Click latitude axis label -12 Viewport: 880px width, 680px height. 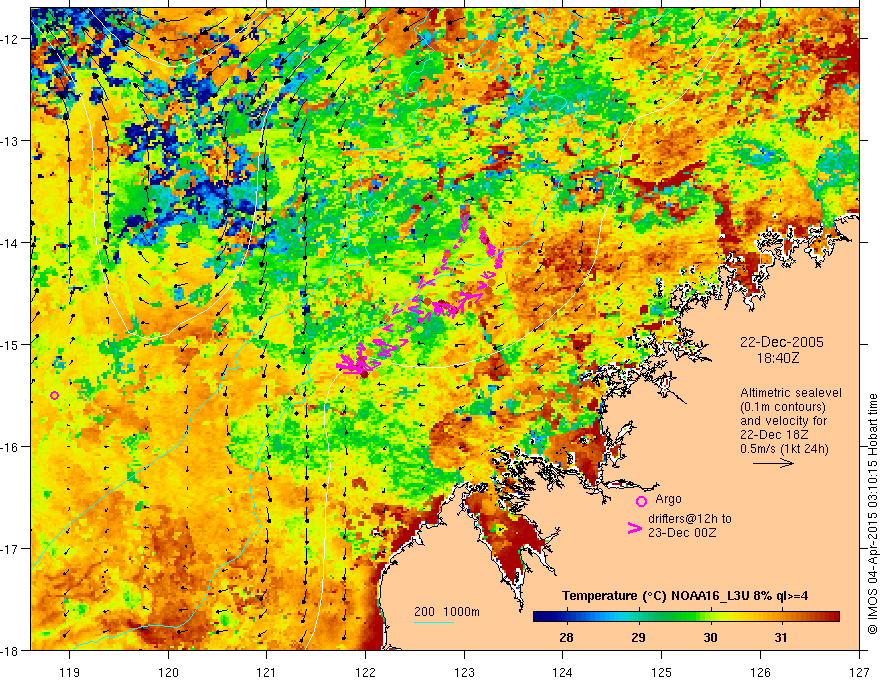tap(11, 39)
